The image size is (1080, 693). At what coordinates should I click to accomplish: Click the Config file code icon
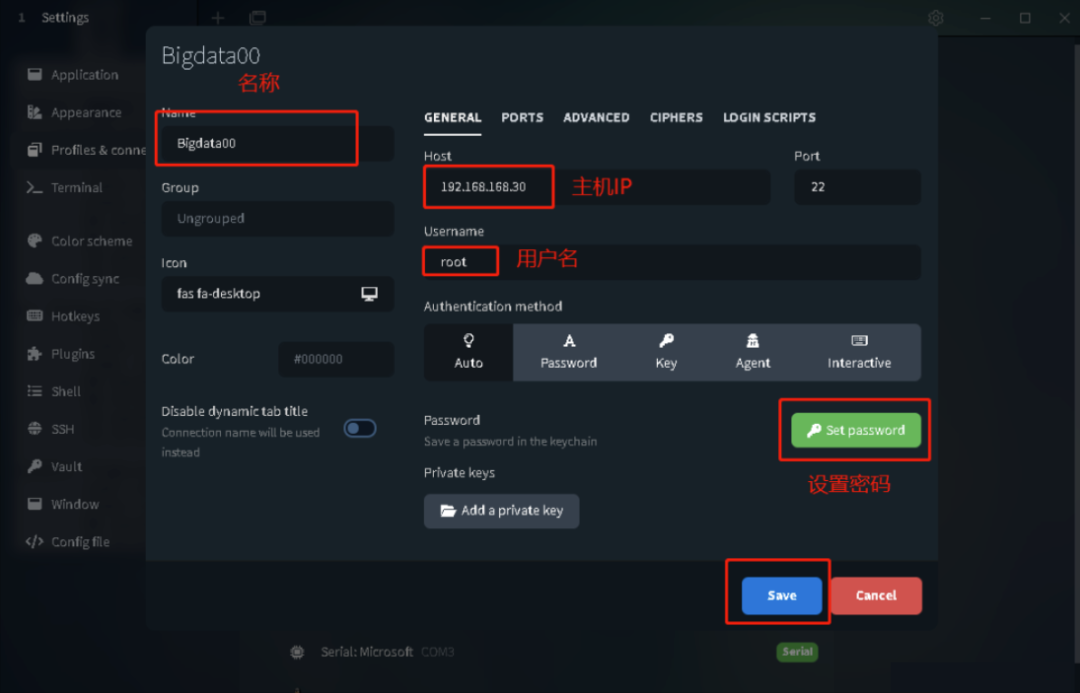34,541
